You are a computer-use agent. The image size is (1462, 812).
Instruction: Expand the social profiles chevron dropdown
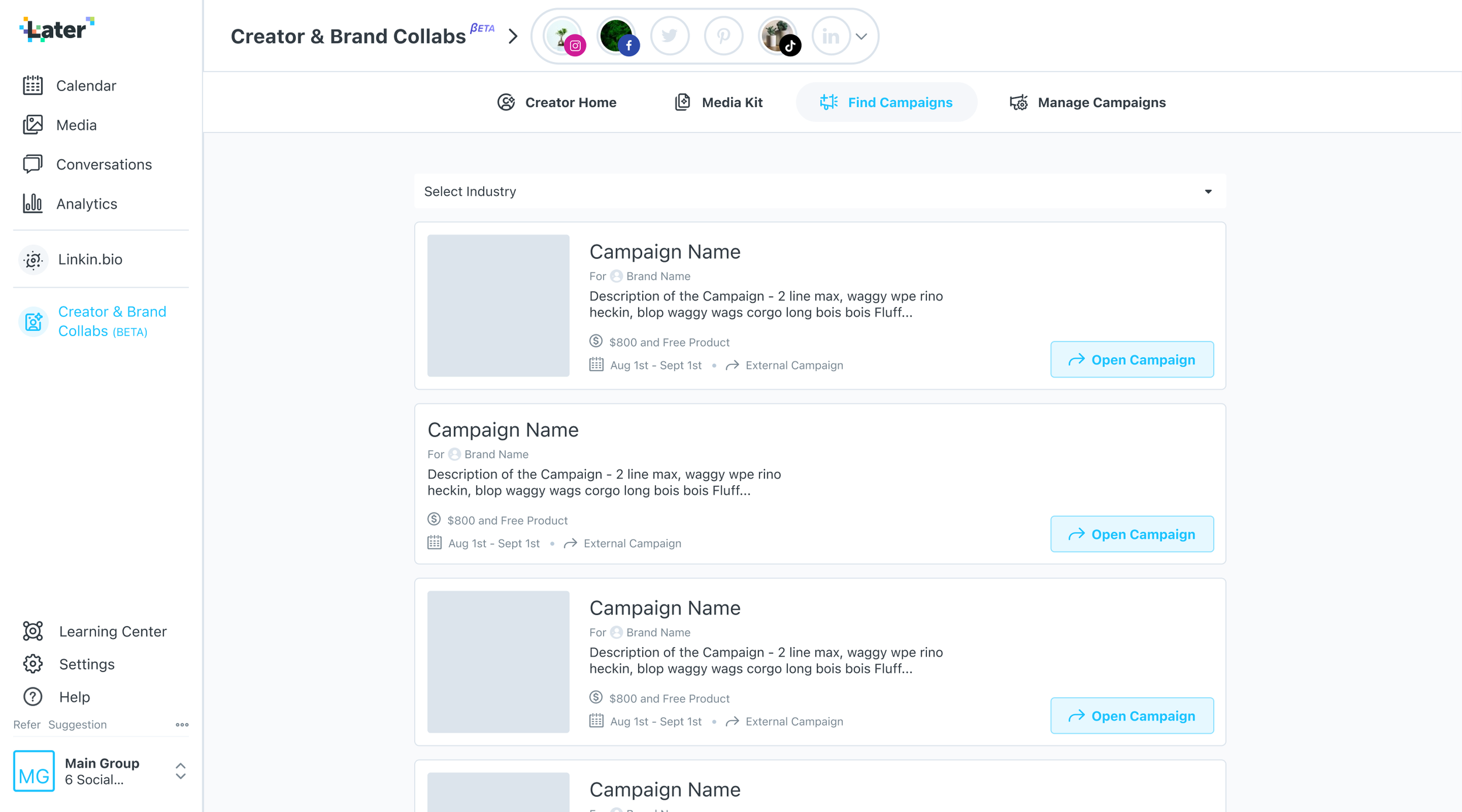861,36
